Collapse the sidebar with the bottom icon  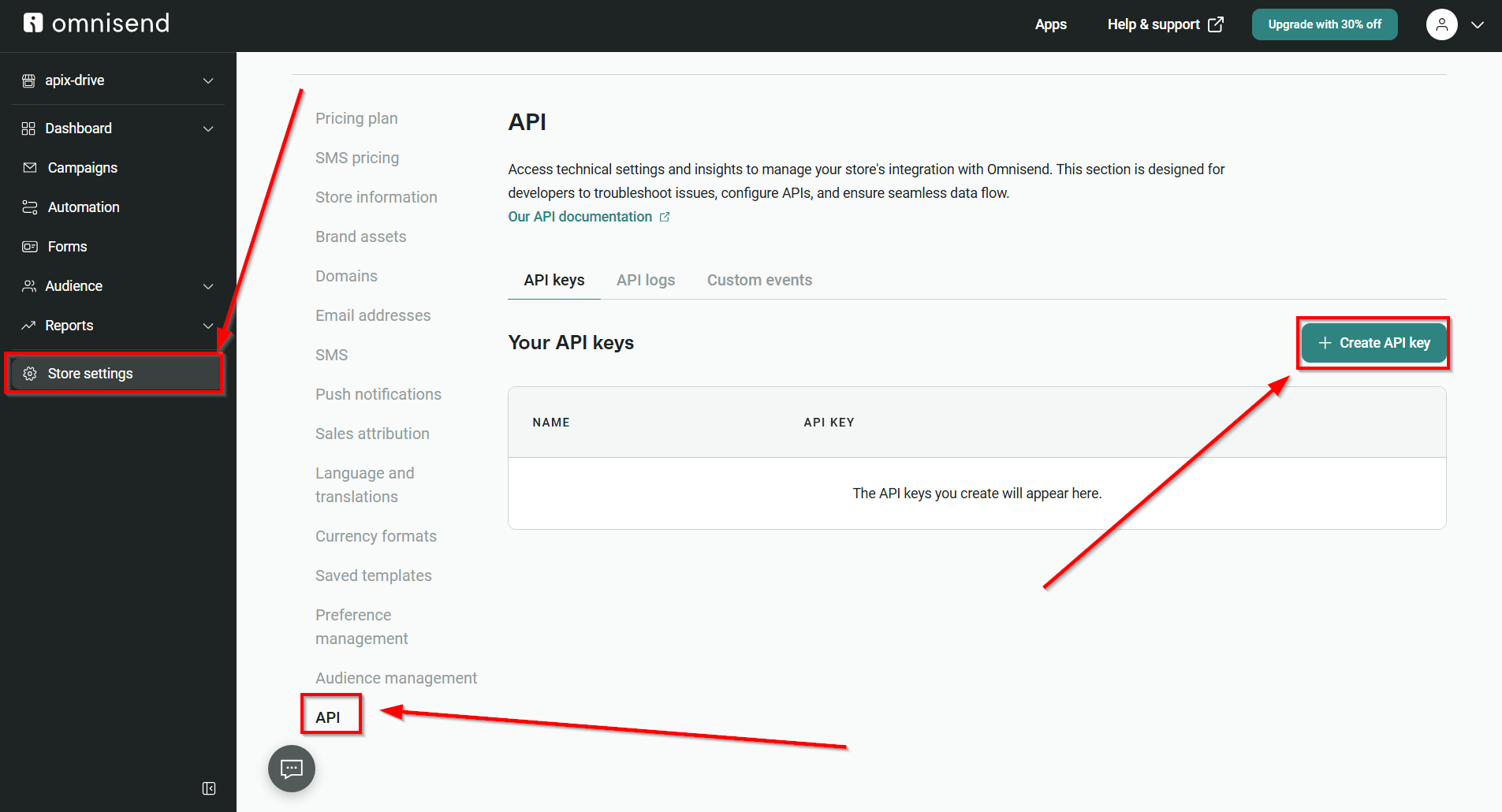(209, 788)
